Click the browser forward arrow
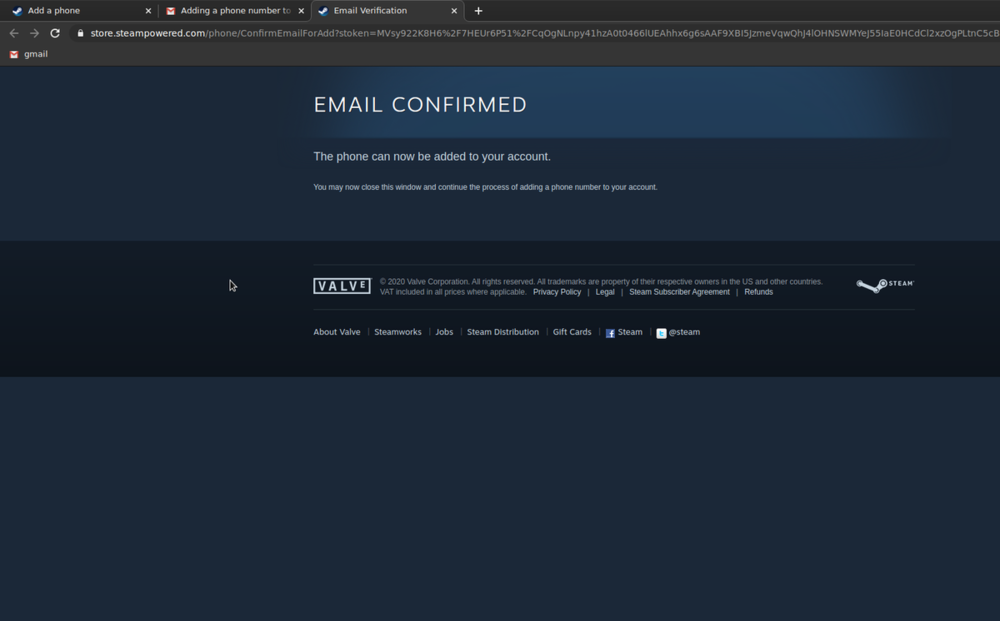Viewport: 1000px width, 621px height. (34, 33)
